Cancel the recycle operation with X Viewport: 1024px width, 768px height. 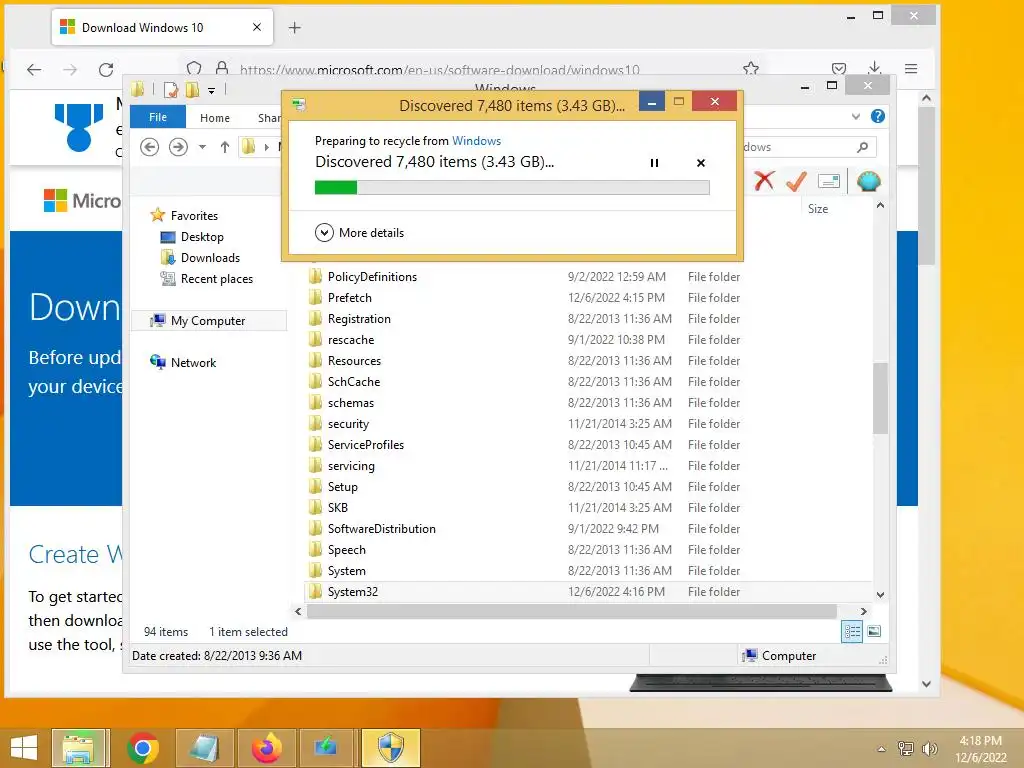pyautogui.click(x=701, y=163)
